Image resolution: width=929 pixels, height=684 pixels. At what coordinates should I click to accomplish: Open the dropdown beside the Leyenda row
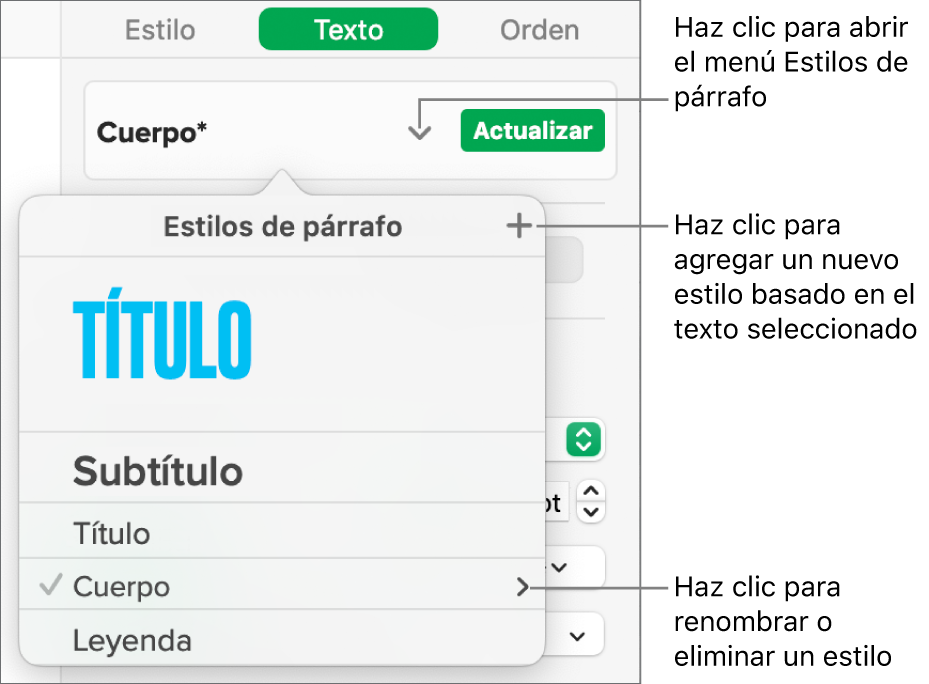tap(576, 636)
